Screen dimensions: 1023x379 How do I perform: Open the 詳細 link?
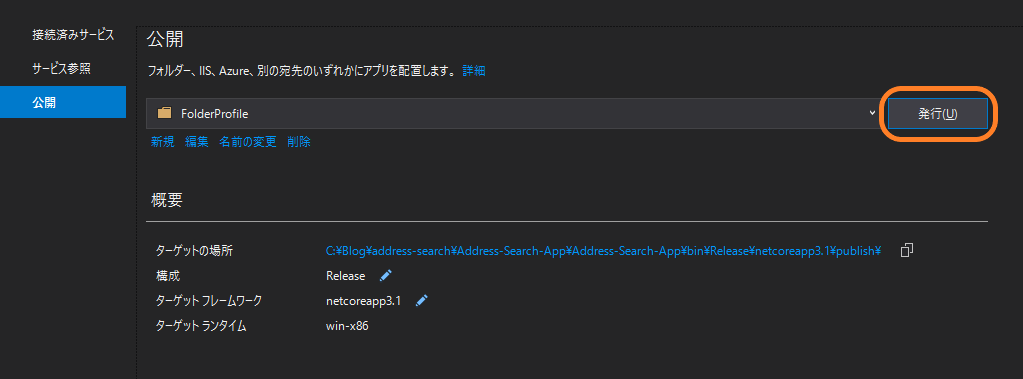click(x=474, y=70)
